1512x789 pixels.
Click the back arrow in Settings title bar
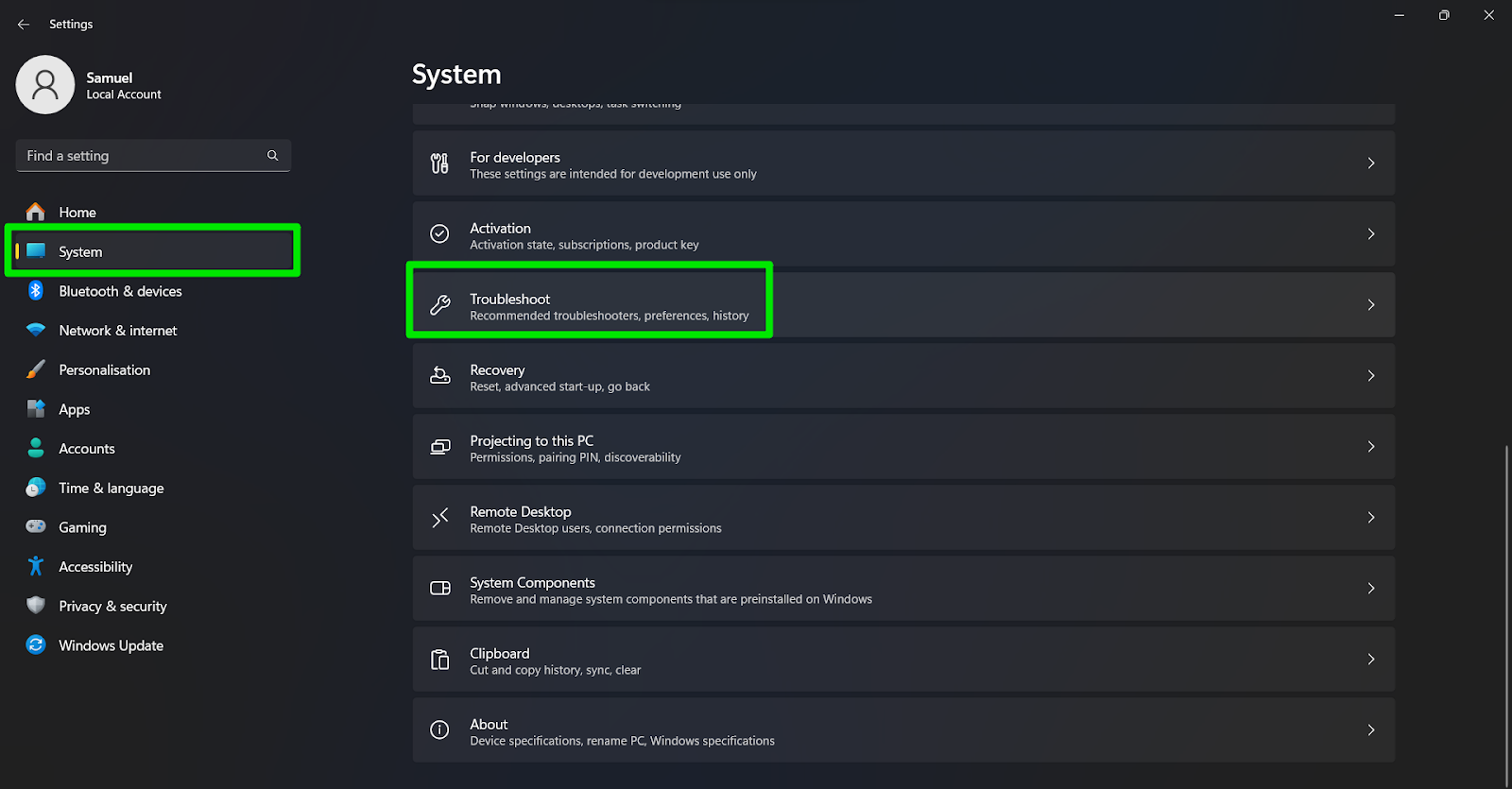[x=24, y=25]
